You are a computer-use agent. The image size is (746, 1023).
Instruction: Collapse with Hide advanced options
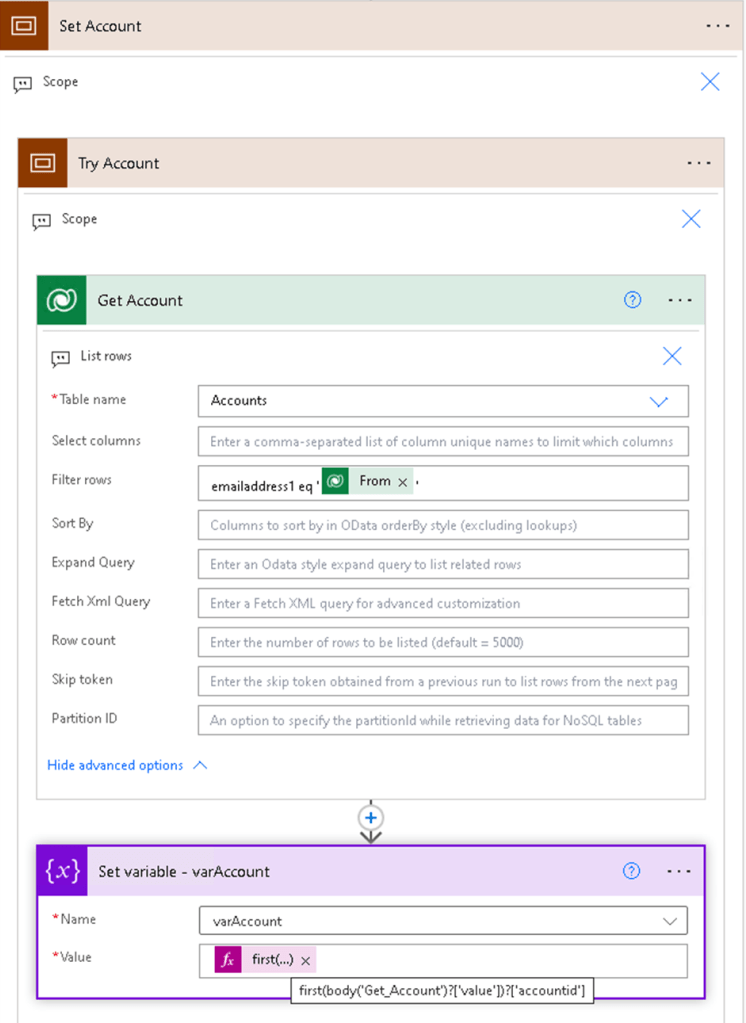pyautogui.click(x=127, y=765)
